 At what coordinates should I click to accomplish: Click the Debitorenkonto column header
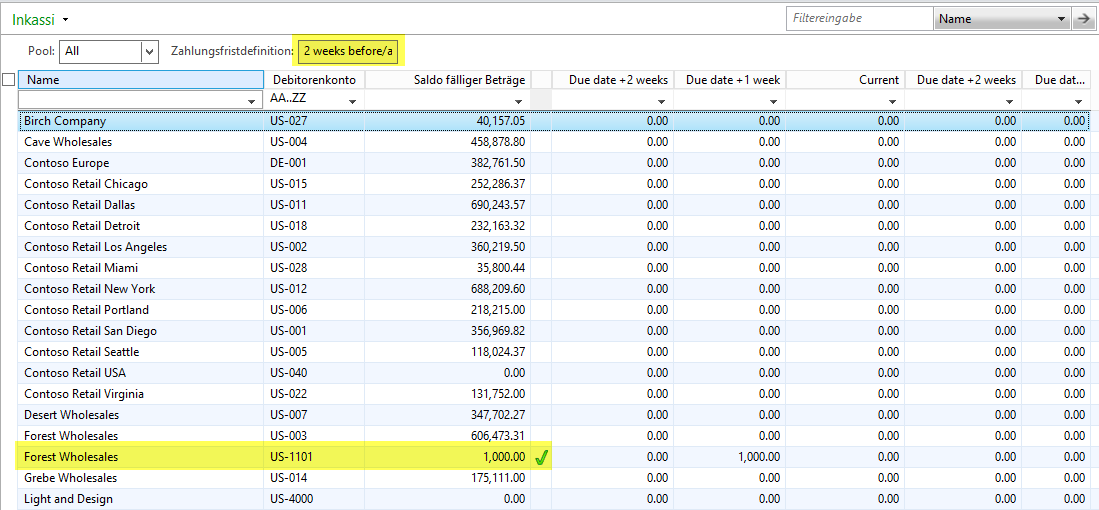pos(313,80)
